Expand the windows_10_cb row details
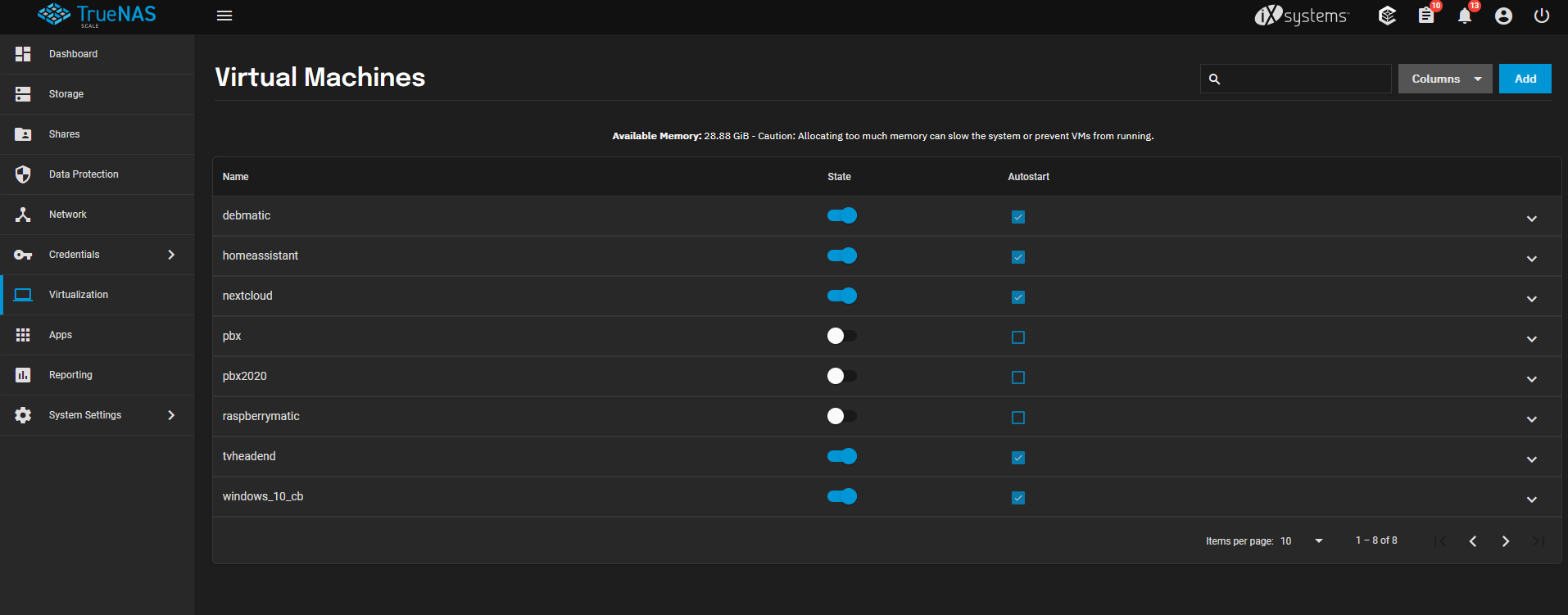Image resolution: width=1568 pixels, height=615 pixels. click(1532, 500)
